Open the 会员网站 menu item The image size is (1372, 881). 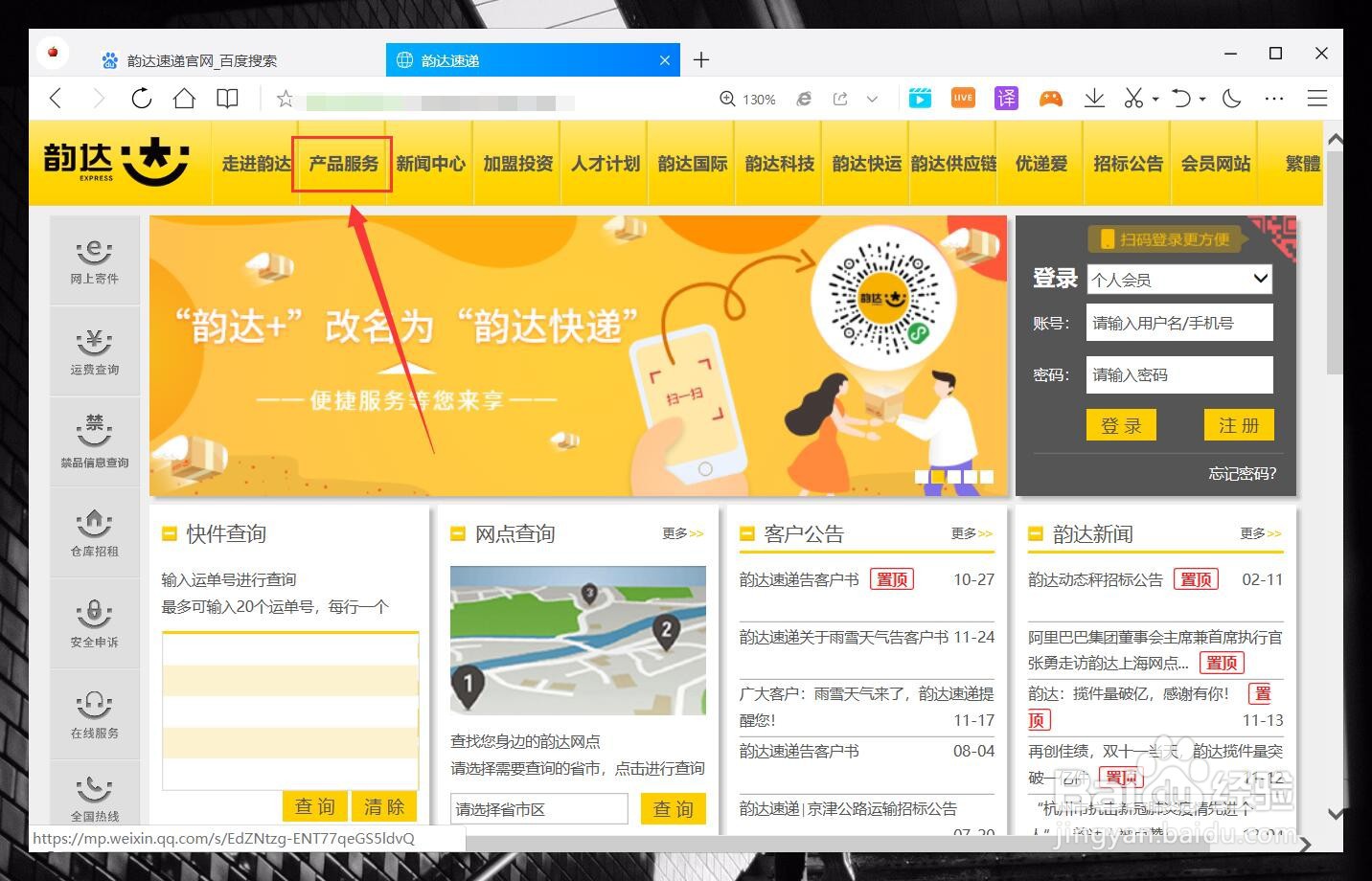(x=1216, y=164)
